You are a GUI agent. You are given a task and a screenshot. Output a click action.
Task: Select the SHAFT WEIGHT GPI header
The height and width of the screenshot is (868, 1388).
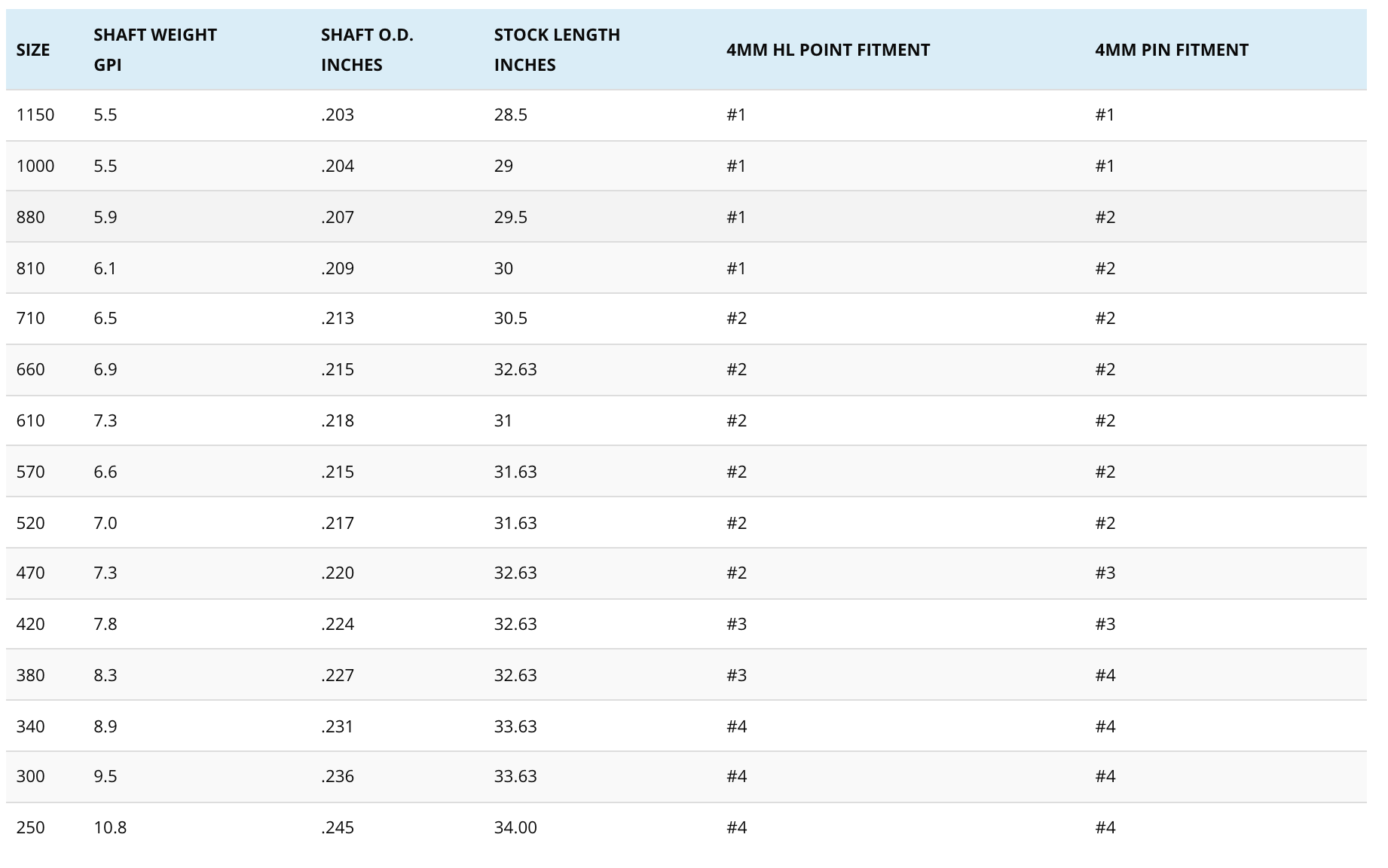click(155, 50)
